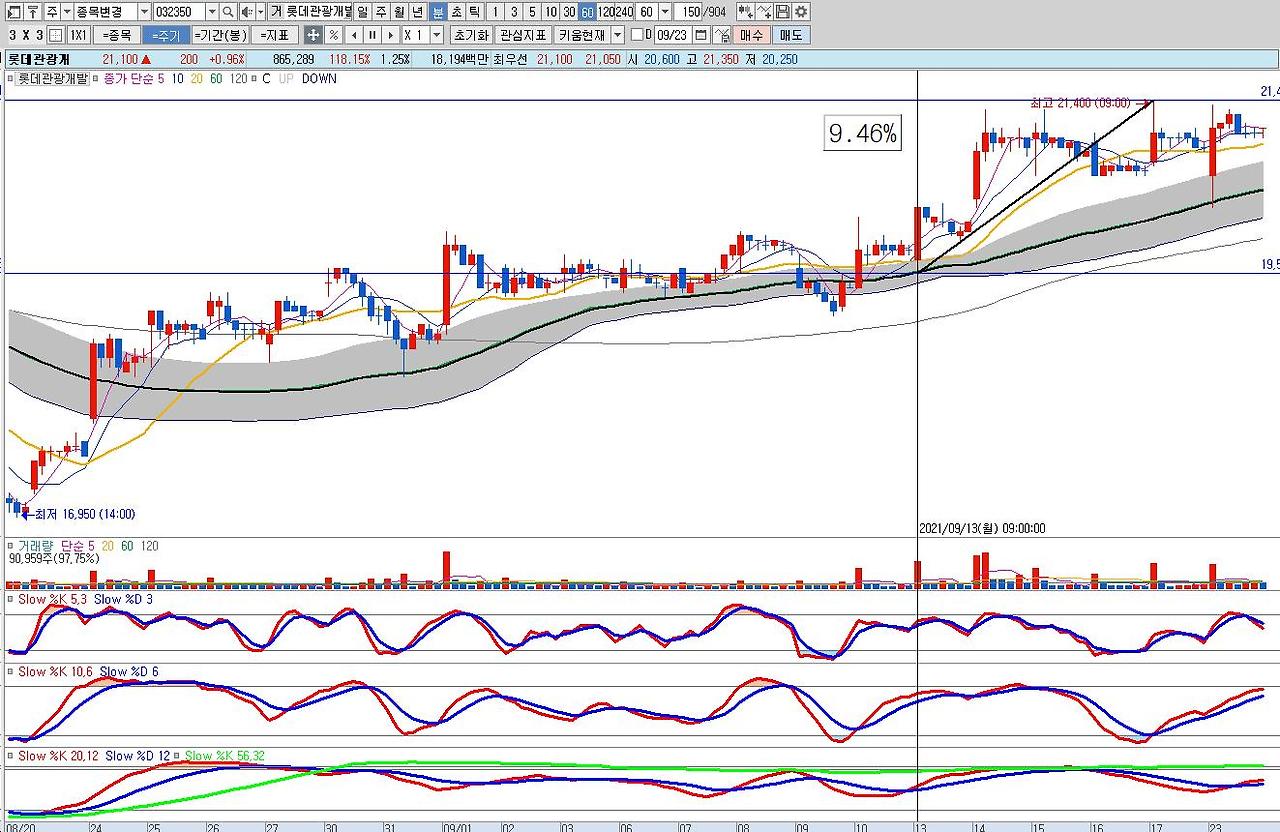
Task: Choose the 10 minute interval
Action: point(550,12)
